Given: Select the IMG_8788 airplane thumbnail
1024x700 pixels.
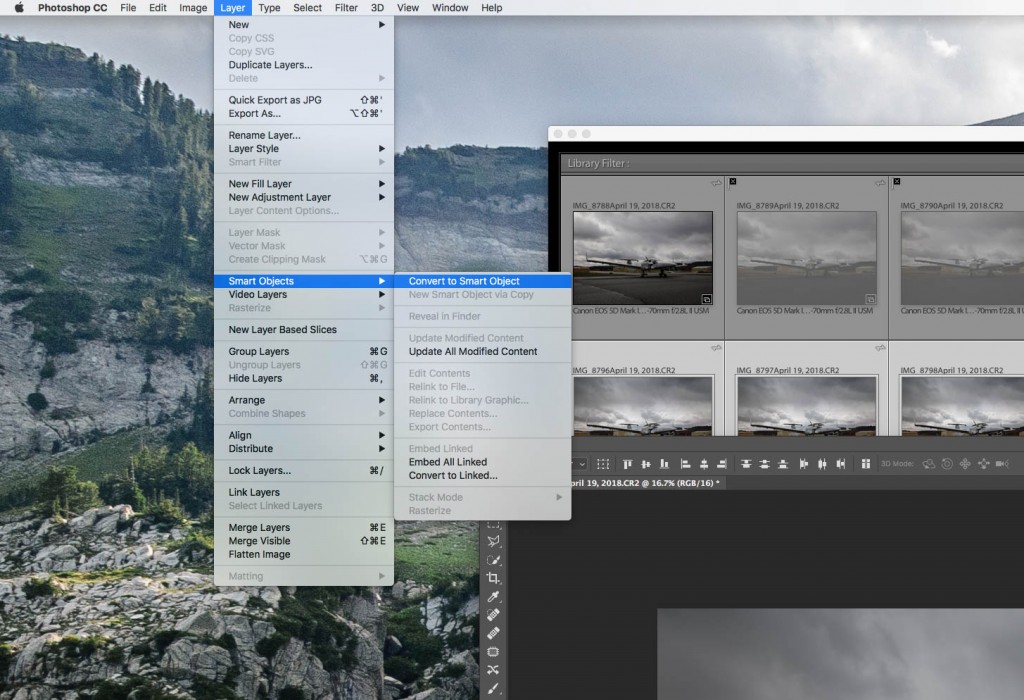Looking at the screenshot, I should (x=643, y=258).
